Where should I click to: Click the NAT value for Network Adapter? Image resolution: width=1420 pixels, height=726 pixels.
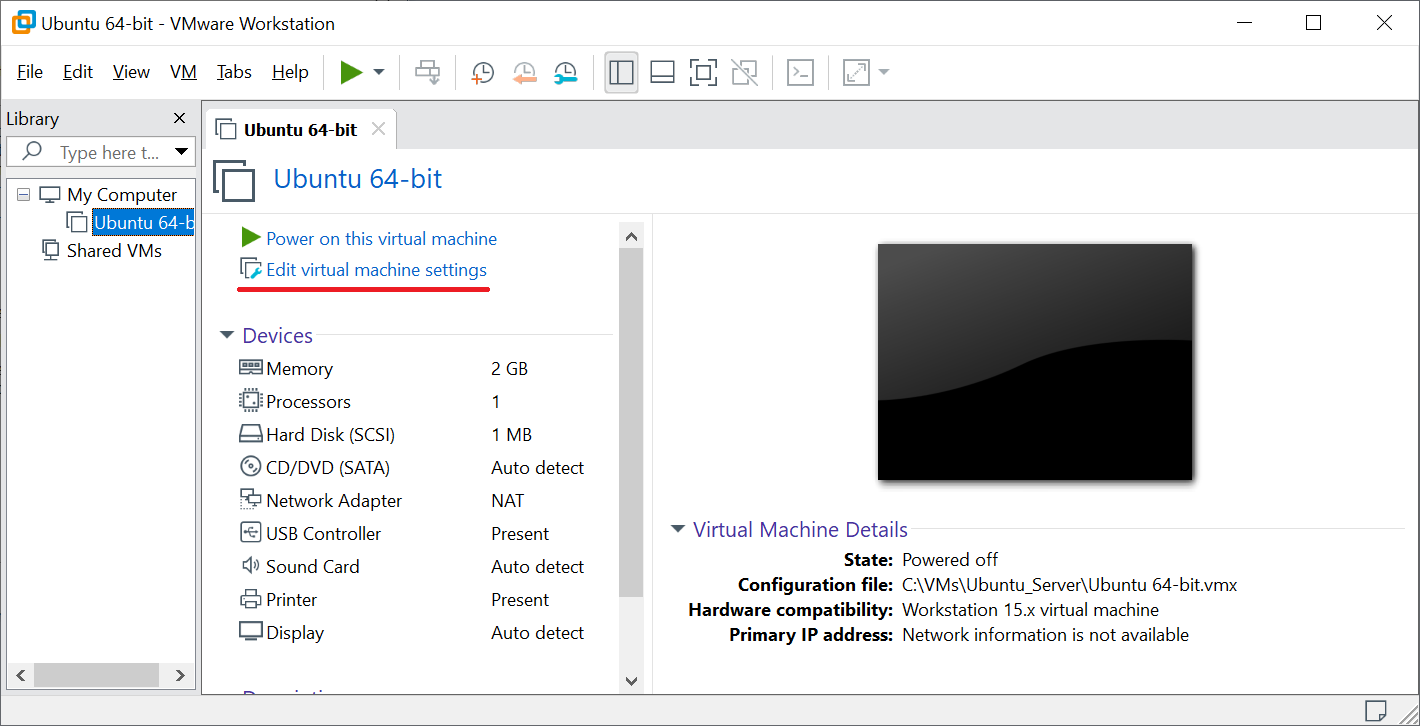(x=508, y=500)
